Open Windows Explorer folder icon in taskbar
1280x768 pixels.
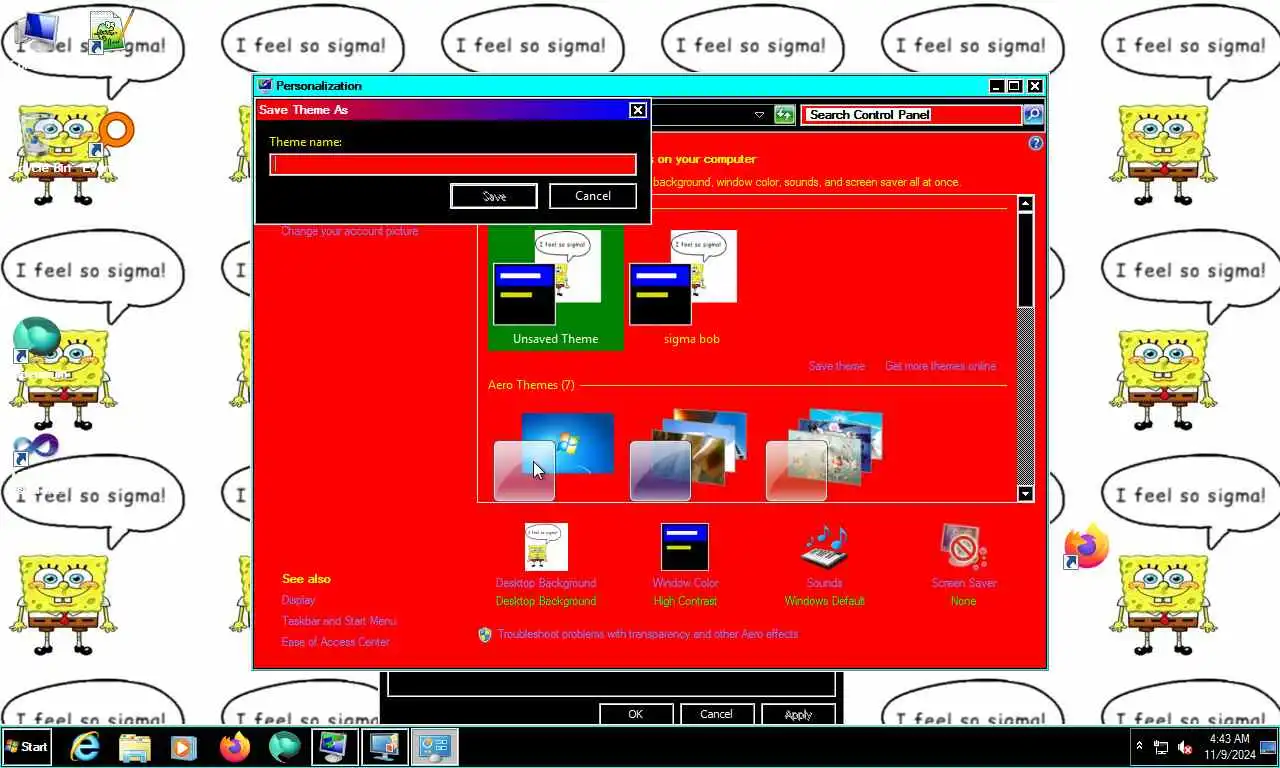[135, 747]
